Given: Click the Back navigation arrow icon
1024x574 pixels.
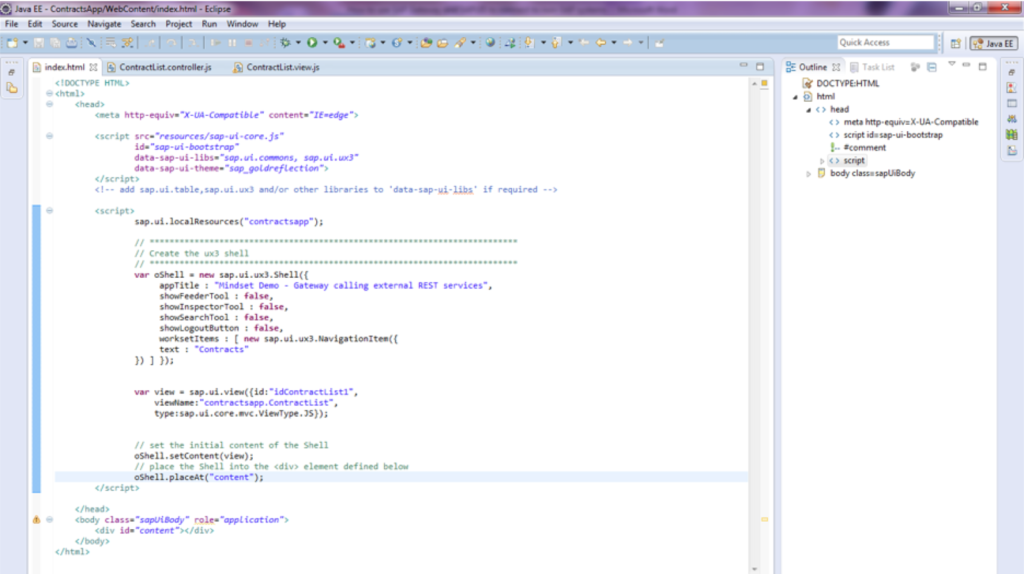Looking at the screenshot, I should tap(601, 43).
